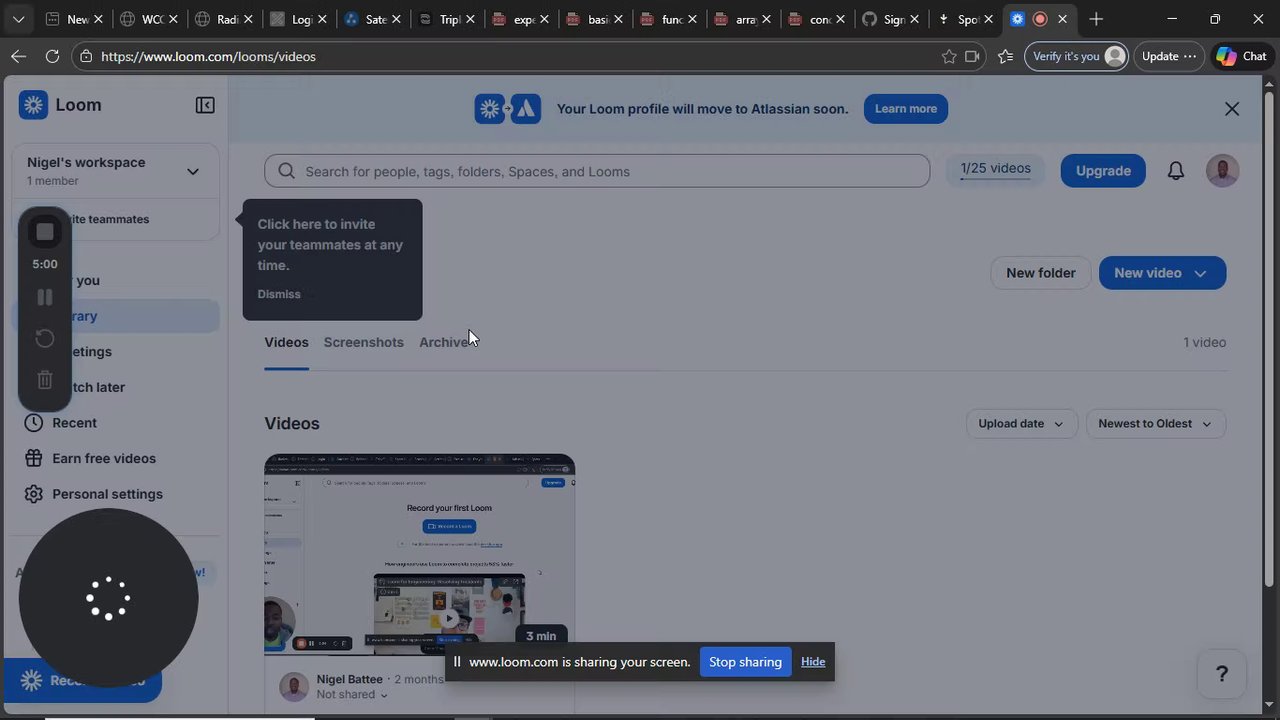Click Nigel Battee's small avatar under video
The height and width of the screenshot is (720, 1280).
(x=294, y=687)
